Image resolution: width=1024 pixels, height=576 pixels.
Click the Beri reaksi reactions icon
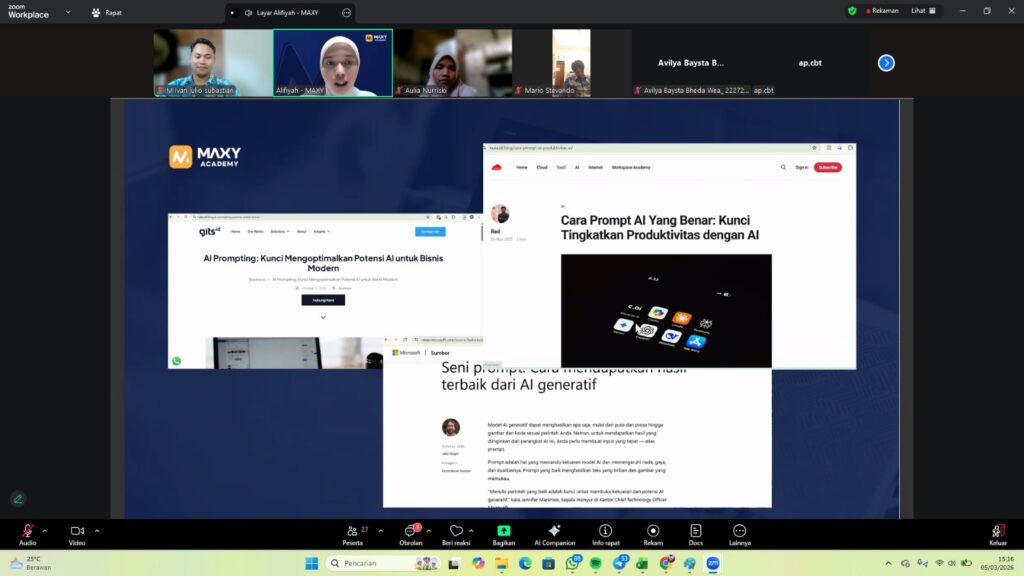click(x=456, y=533)
